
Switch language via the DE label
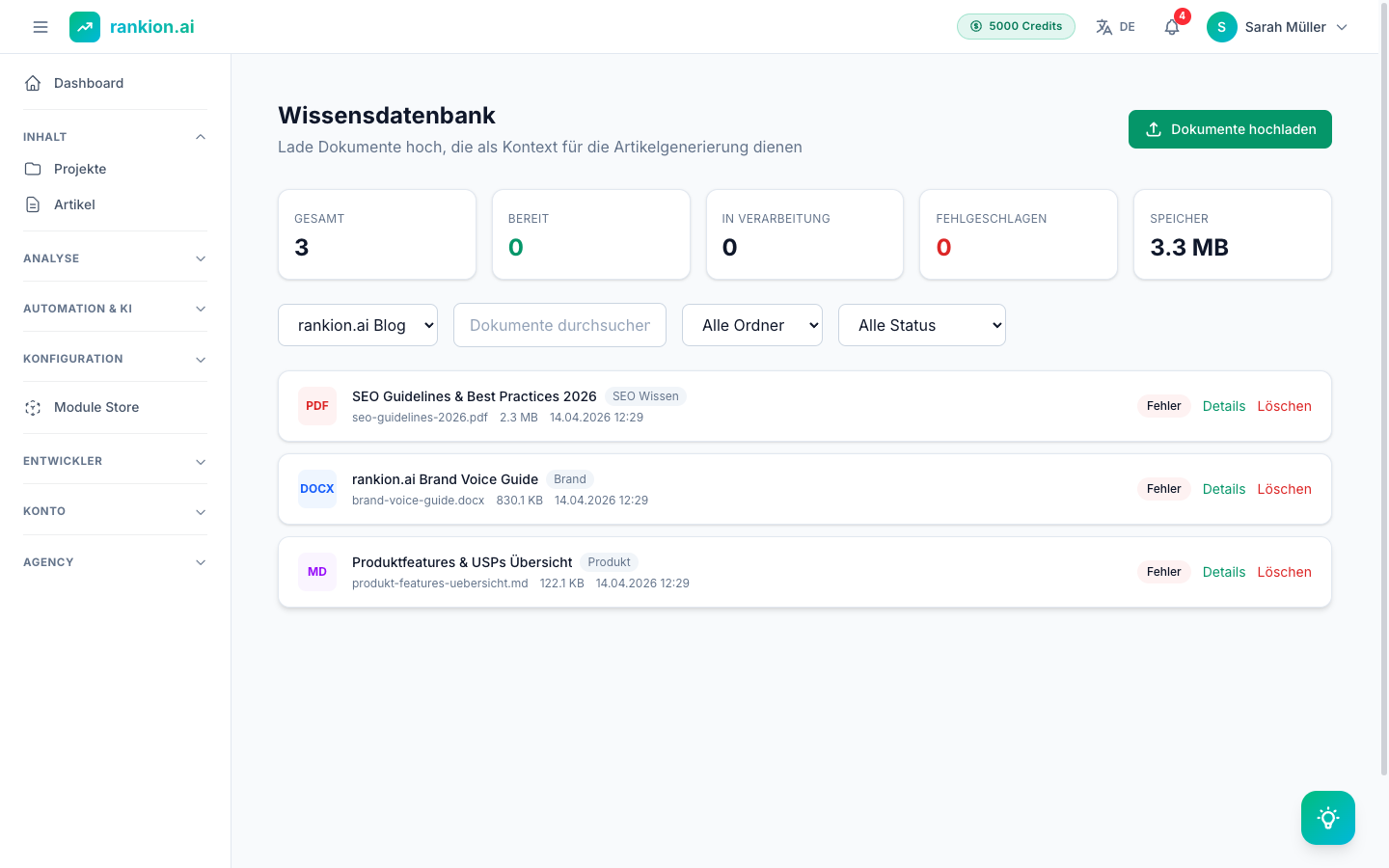(x=1127, y=27)
